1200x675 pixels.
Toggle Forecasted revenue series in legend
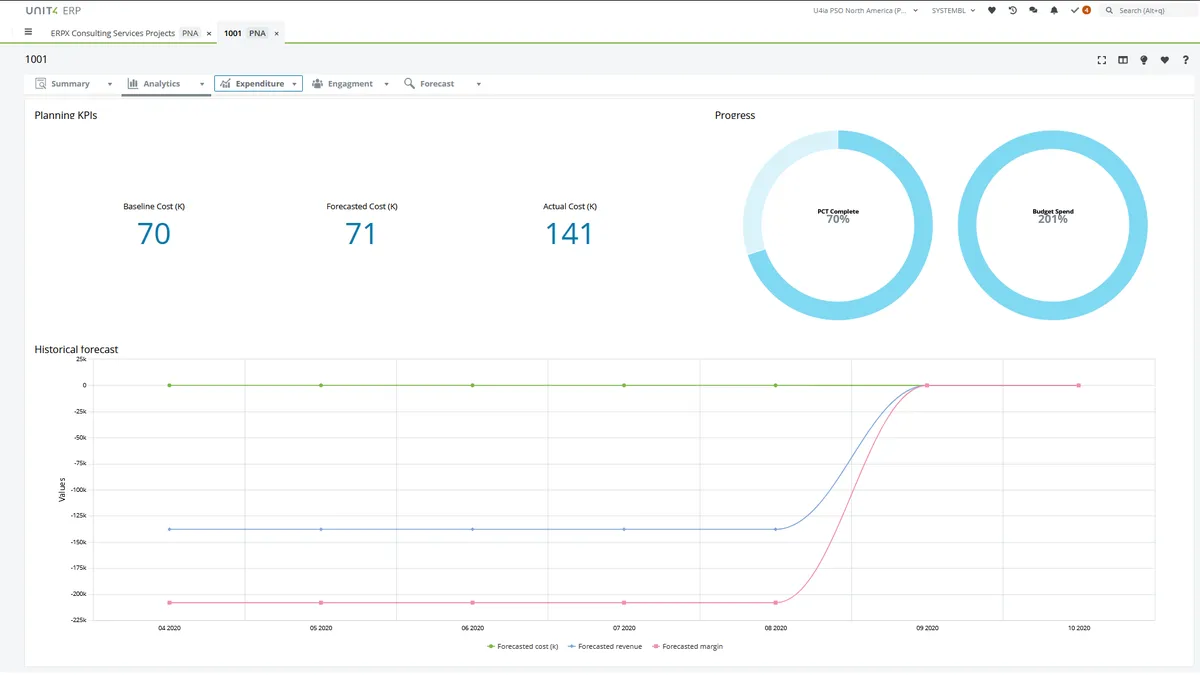pyautogui.click(x=605, y=646)
